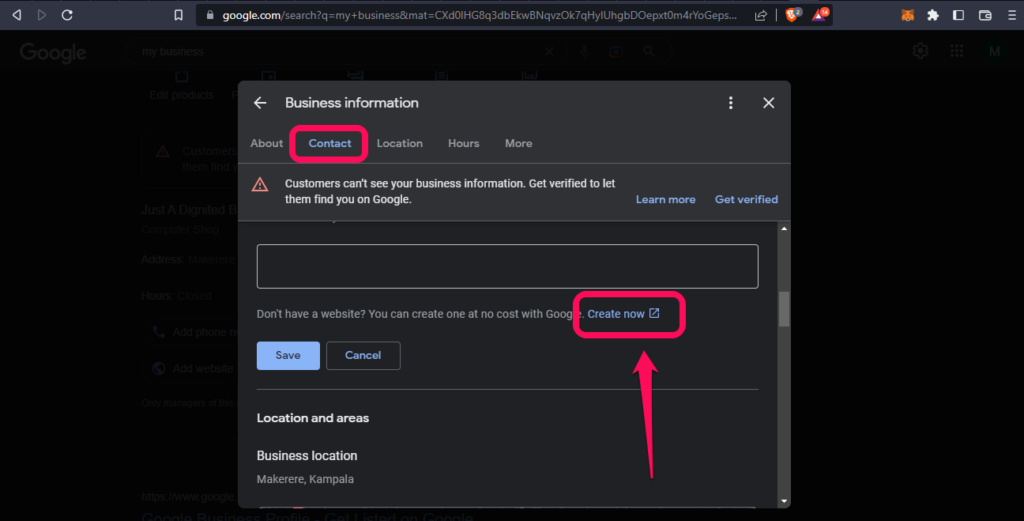Image resolution: width=1024 pixels, height=521 pixels.
Task: Click Add website in the background page
Action: [193, 369]
